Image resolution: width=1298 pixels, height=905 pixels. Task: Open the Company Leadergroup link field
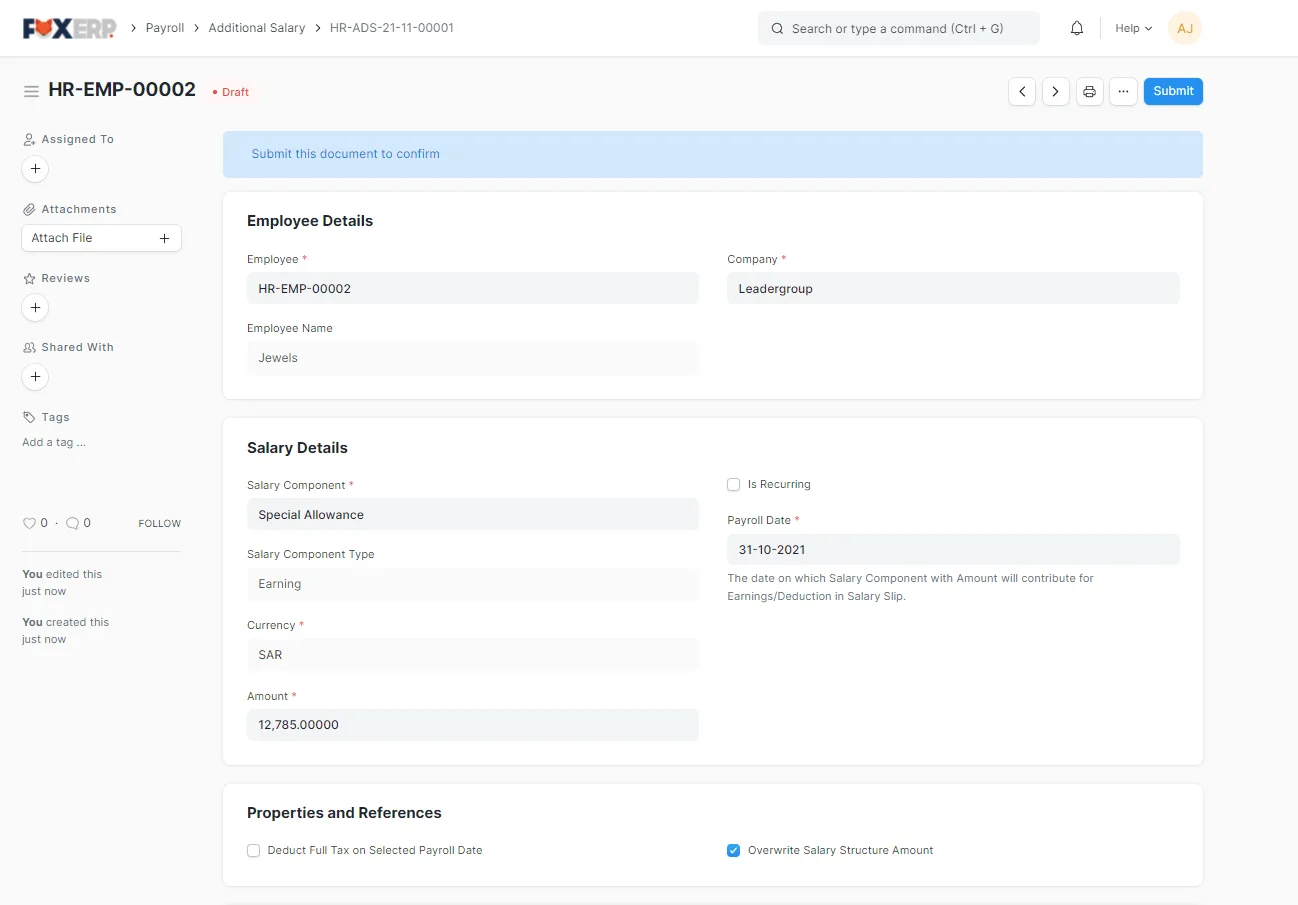[953, 288]
